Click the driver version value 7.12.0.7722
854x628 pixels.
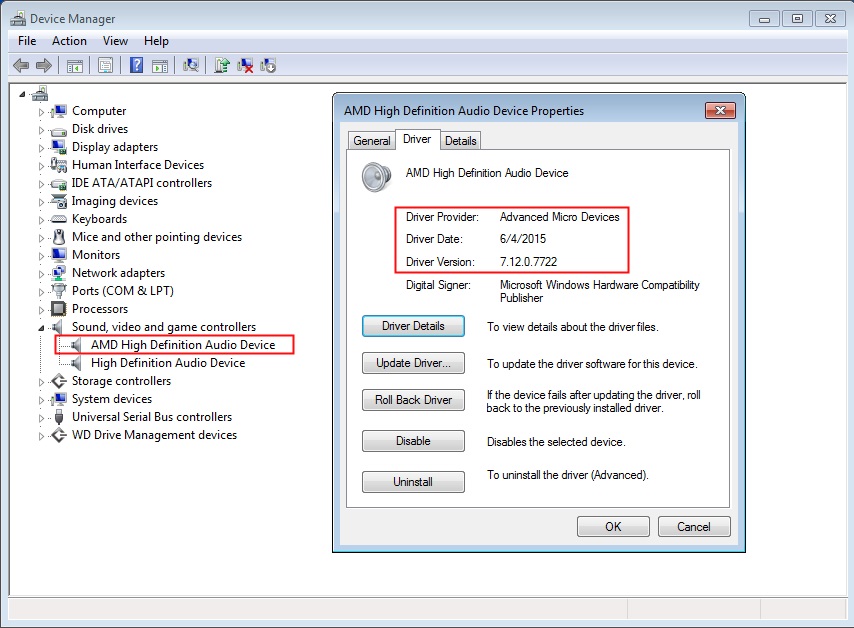click(x=528, y=262)
